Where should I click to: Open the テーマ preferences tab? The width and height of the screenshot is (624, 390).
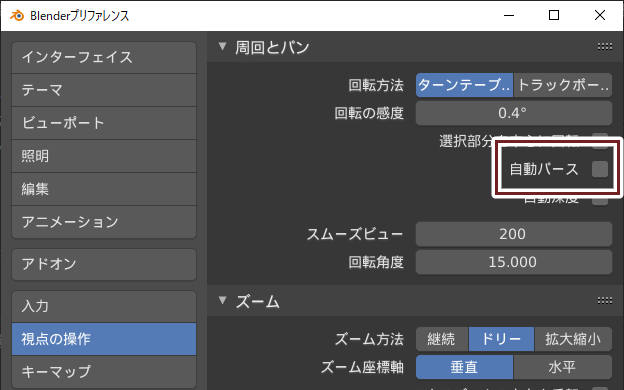[x=104, y=90]
